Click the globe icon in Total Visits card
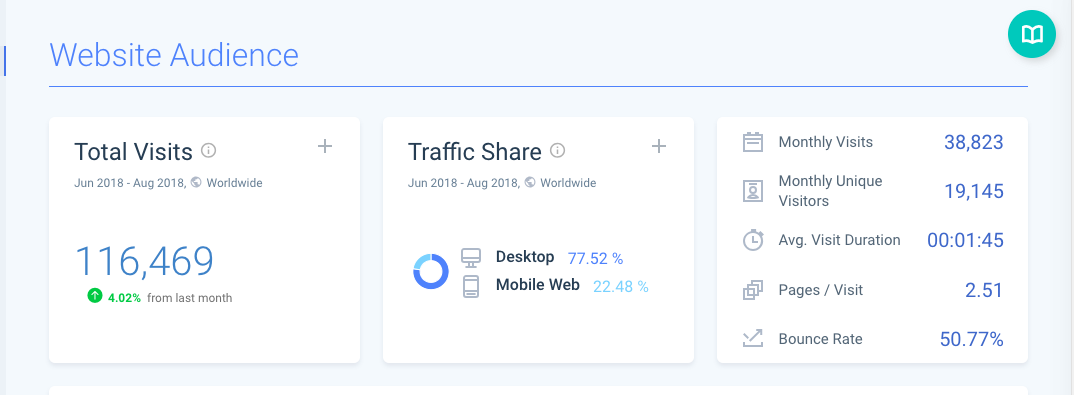Viewport: 1074px width, 395px height. tap(197, 183)
